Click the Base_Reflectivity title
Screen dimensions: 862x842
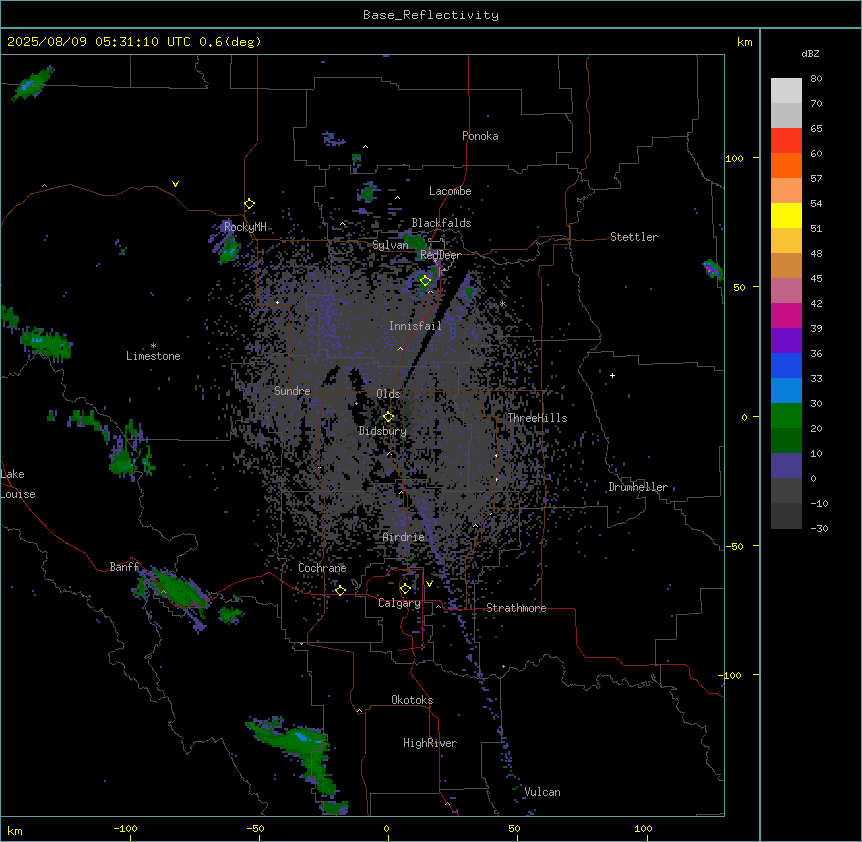coord(431,15)
